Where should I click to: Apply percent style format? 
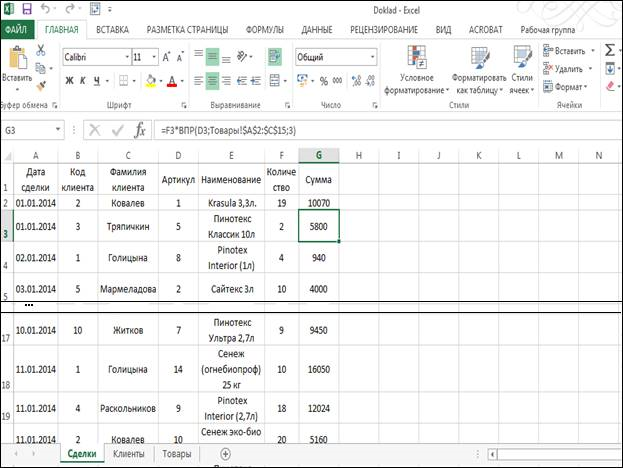[x=324, y=81]
